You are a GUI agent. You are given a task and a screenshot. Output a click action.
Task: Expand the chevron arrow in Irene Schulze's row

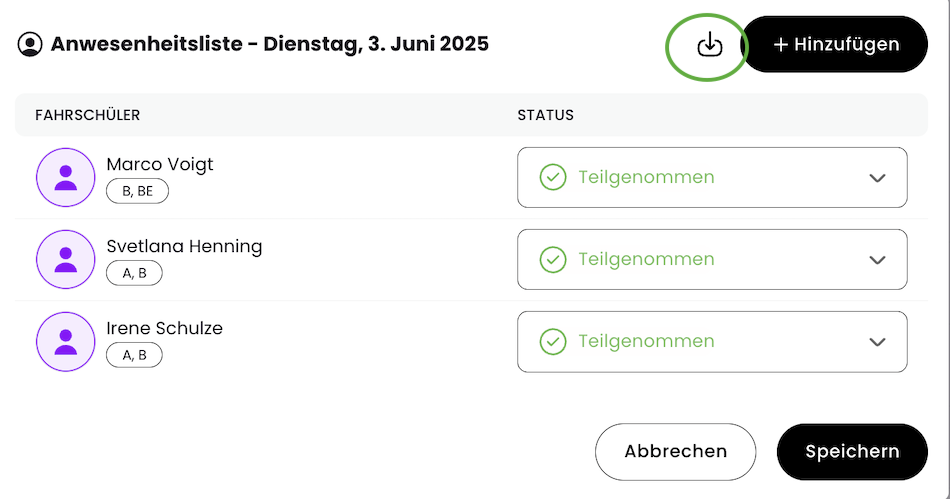click(877, 342)
